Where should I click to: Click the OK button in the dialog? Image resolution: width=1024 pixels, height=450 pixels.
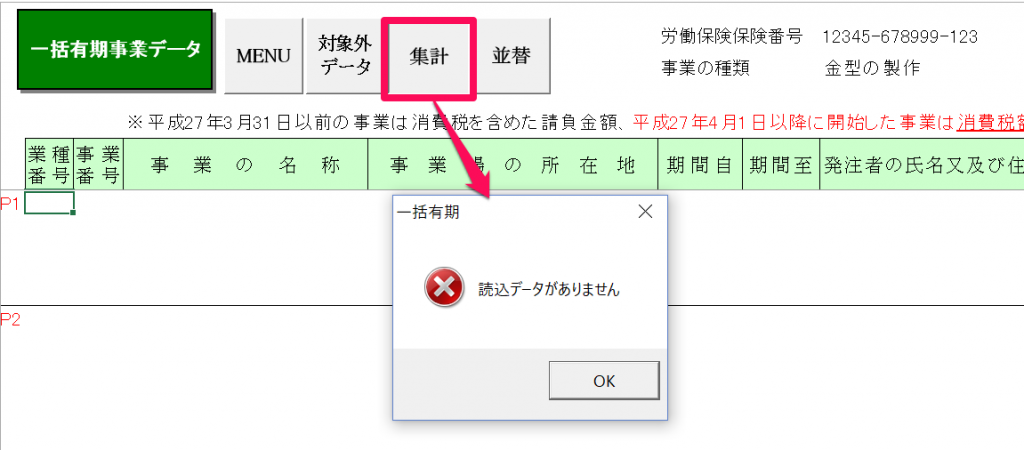click(x=603, y=381)
